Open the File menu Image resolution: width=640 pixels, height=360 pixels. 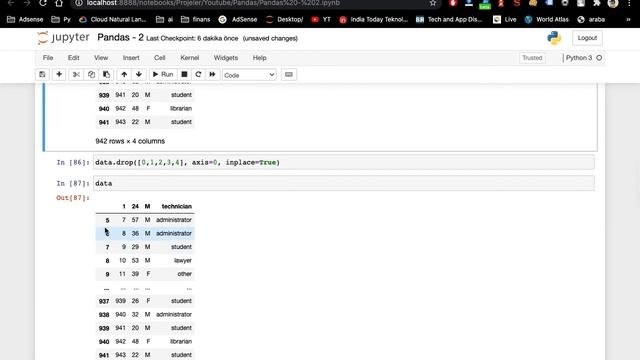48,58
